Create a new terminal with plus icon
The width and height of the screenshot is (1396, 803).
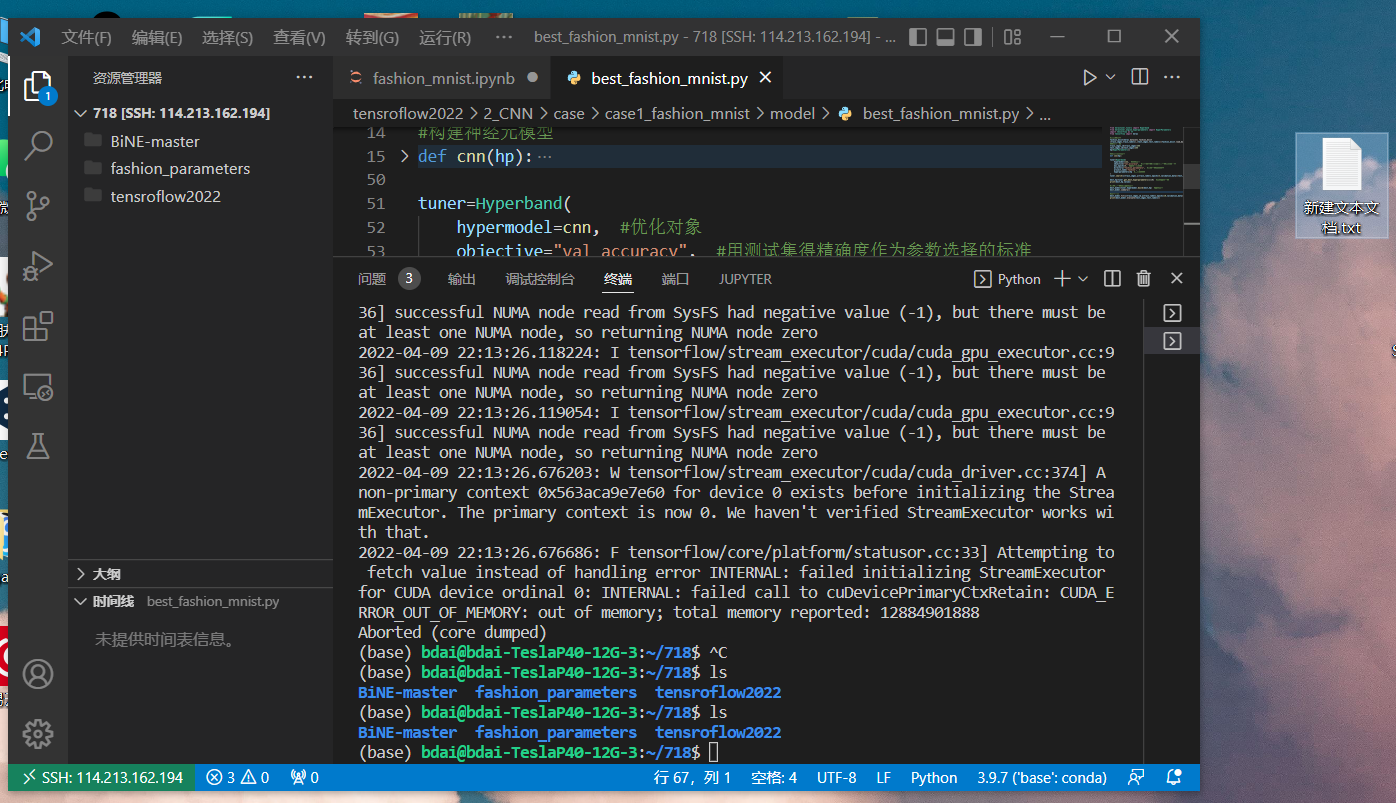1062,279
